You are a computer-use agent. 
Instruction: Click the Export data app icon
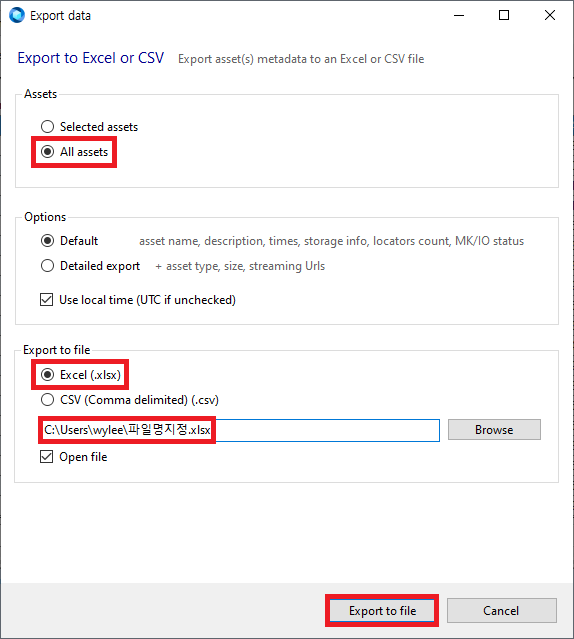pos(17,15)
